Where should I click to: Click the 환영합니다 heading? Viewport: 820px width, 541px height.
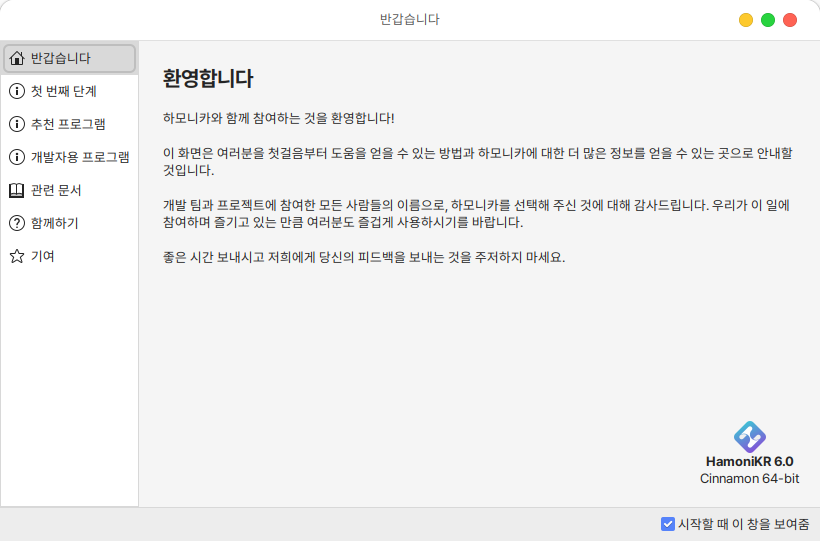[x=208, y=79]
